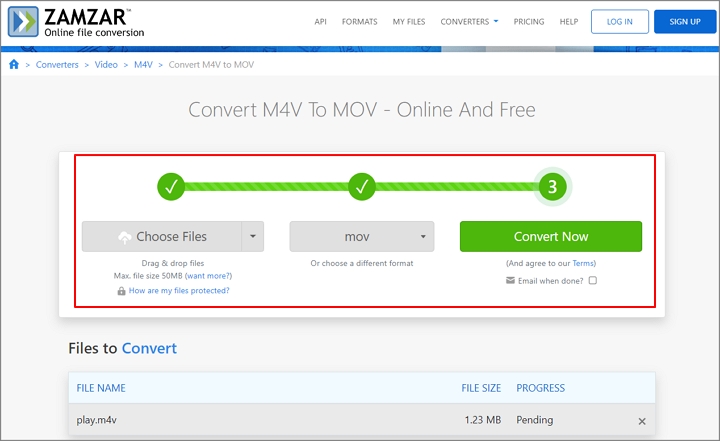Image resolution: width=720 pixels, height=441 pixels.
Task: Go to home via breadcrumb house icon
Action: (x=14, y=64)
